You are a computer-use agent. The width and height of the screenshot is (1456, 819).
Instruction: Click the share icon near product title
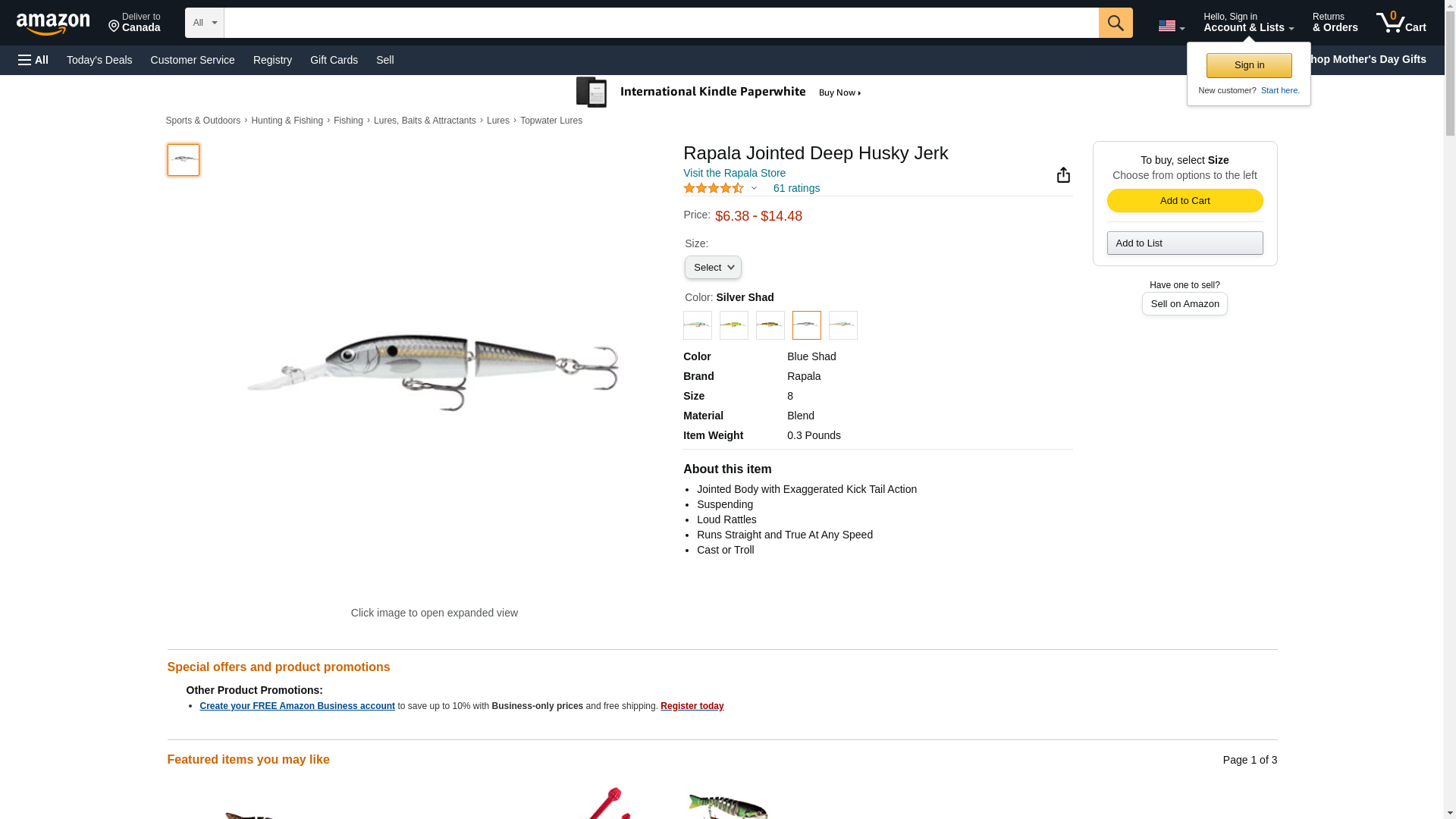point(1063,175)
